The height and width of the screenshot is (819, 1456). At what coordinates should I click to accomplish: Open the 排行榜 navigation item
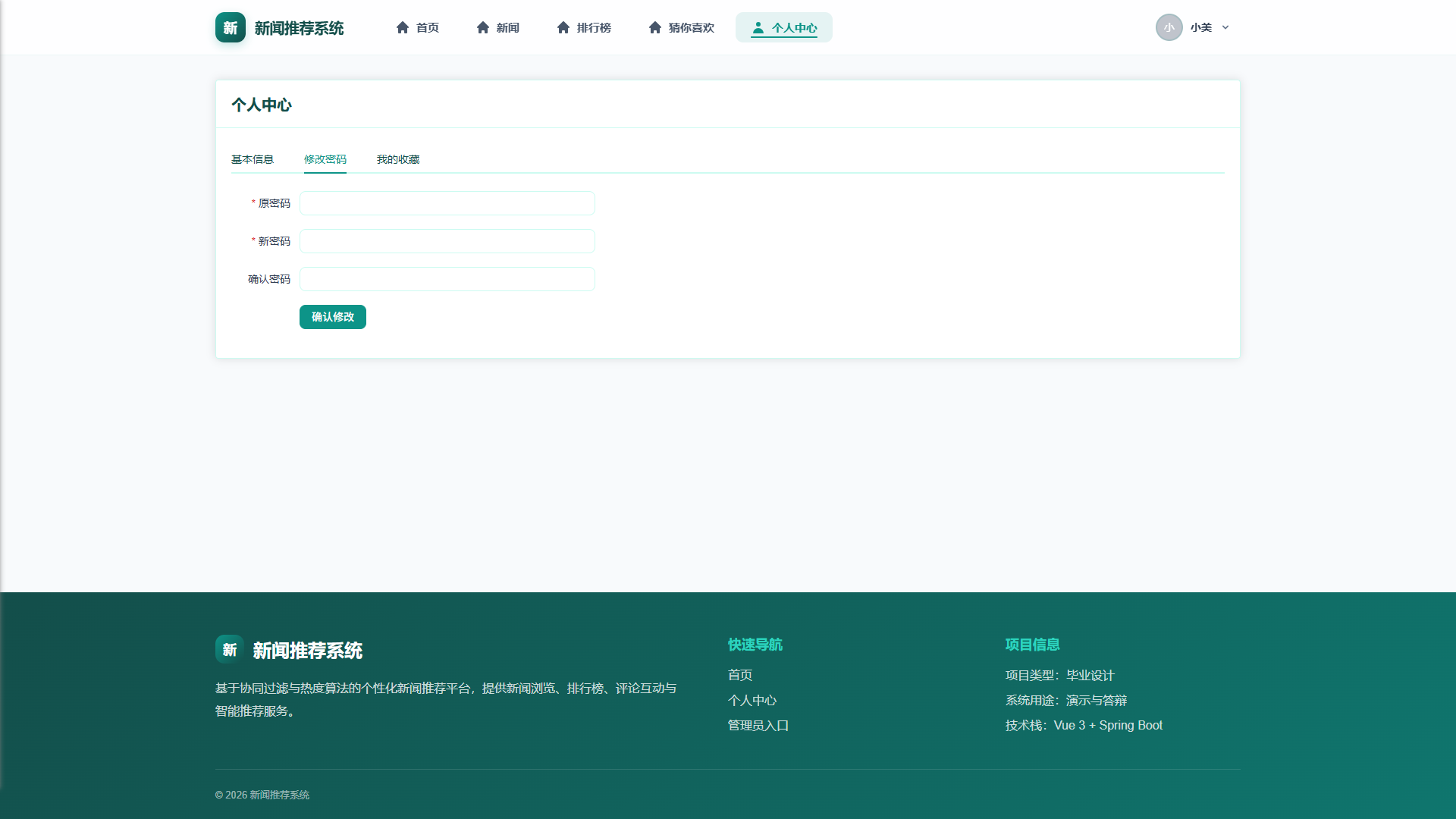[584, 27]
